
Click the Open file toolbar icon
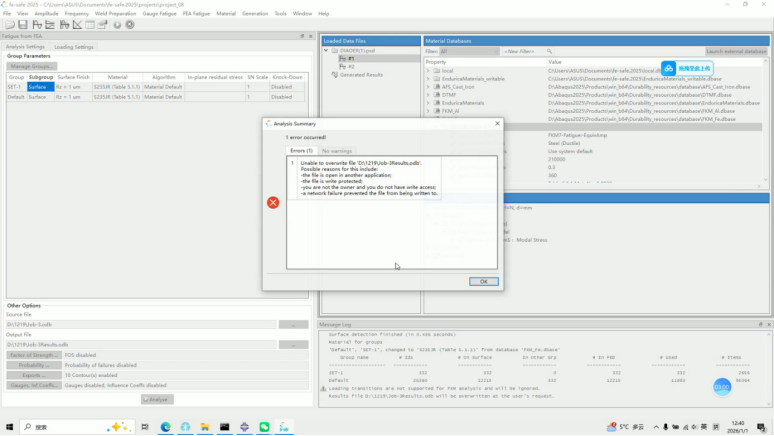(x=10, y=25)
